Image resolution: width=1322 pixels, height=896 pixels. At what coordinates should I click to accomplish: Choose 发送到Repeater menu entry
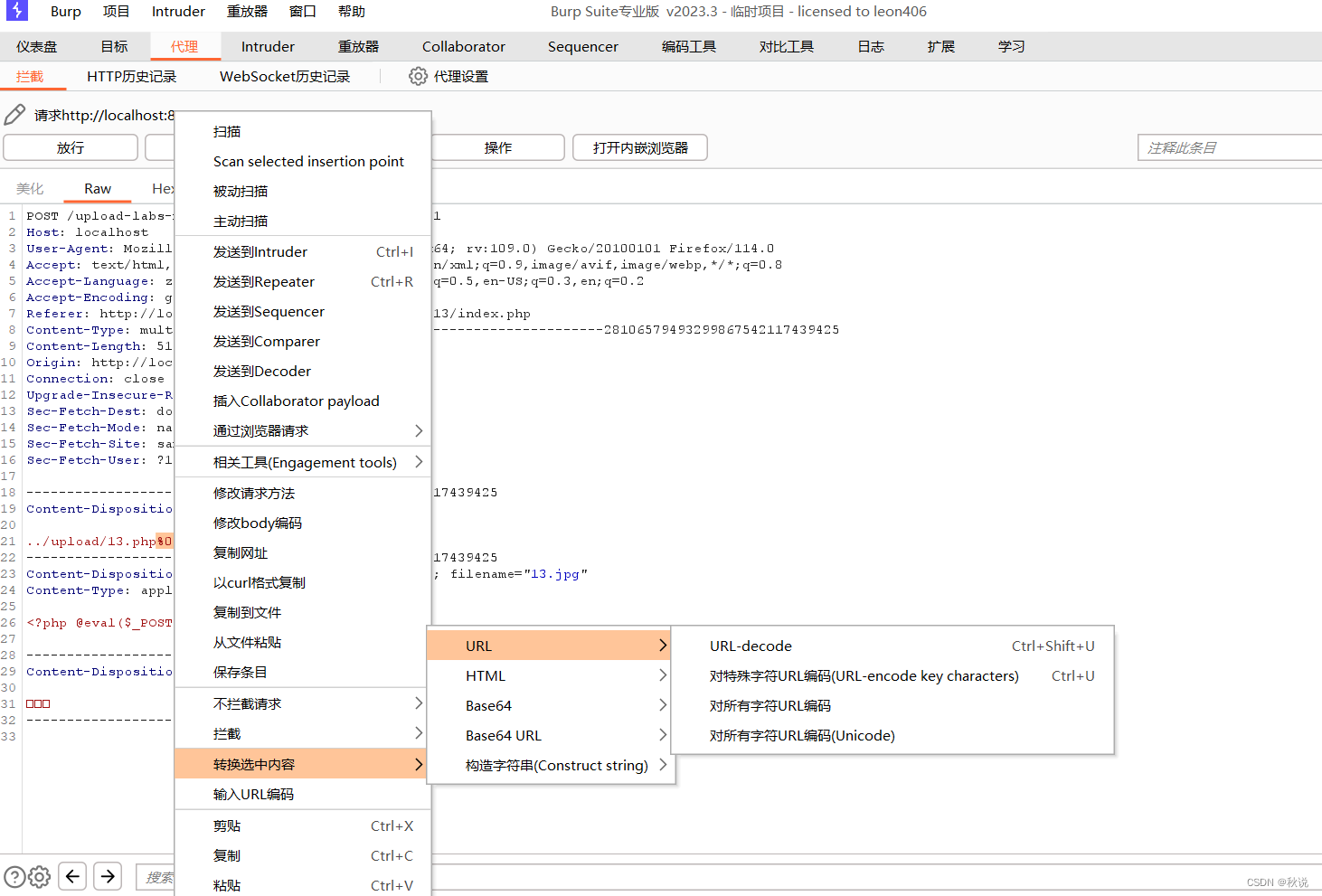(302, 281)
